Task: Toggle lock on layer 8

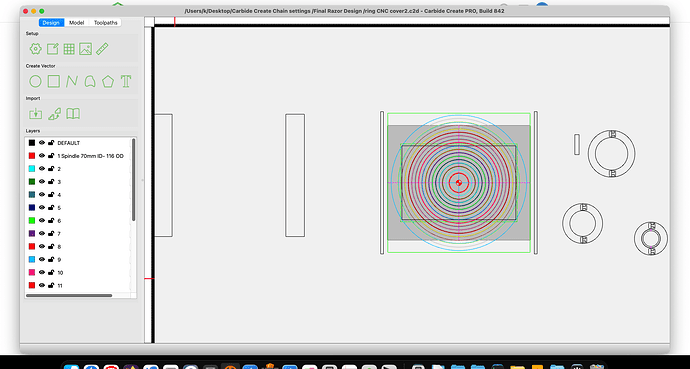Action: 51,246
